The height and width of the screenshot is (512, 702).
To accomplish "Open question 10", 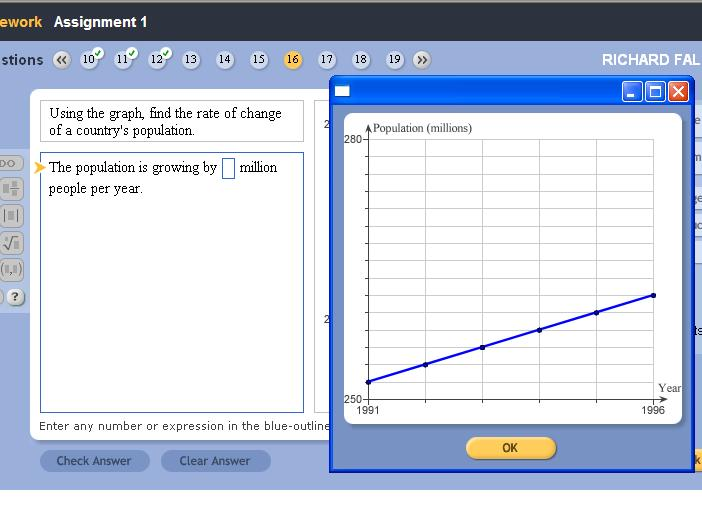I will tap(89, 60).
